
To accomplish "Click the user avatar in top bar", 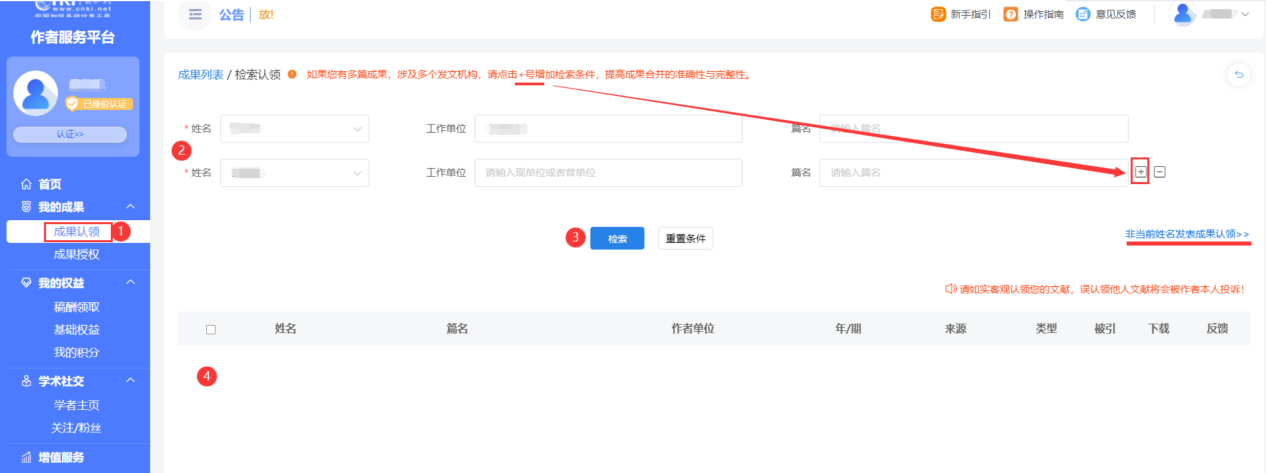I will tap(1185, 14).
